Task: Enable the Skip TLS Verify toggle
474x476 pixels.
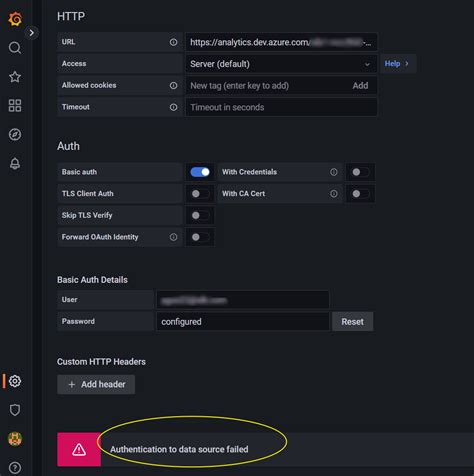Action: pos(200,216)
